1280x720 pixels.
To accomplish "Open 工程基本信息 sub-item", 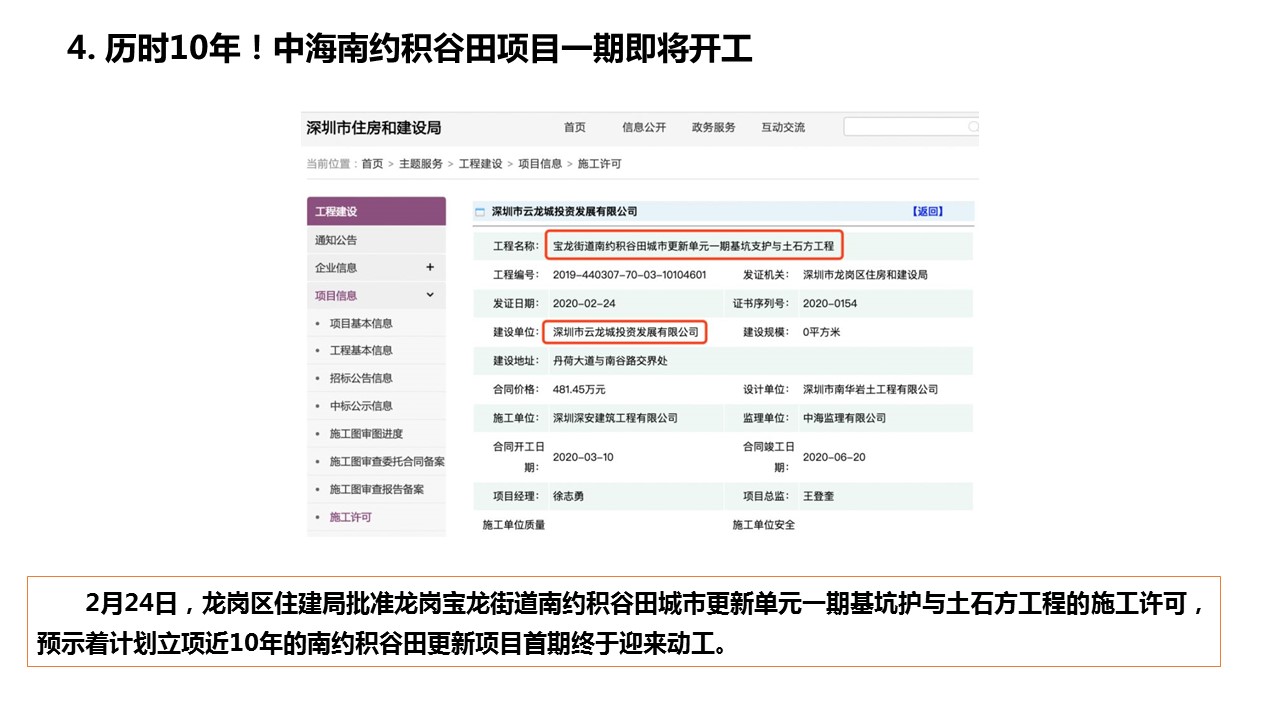I will point(361,350).
